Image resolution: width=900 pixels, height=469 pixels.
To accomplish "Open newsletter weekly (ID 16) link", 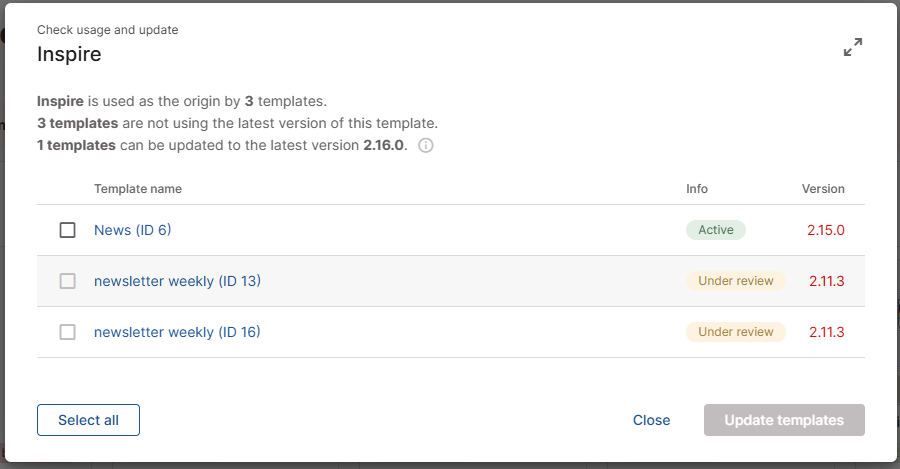I will [177, 332].
